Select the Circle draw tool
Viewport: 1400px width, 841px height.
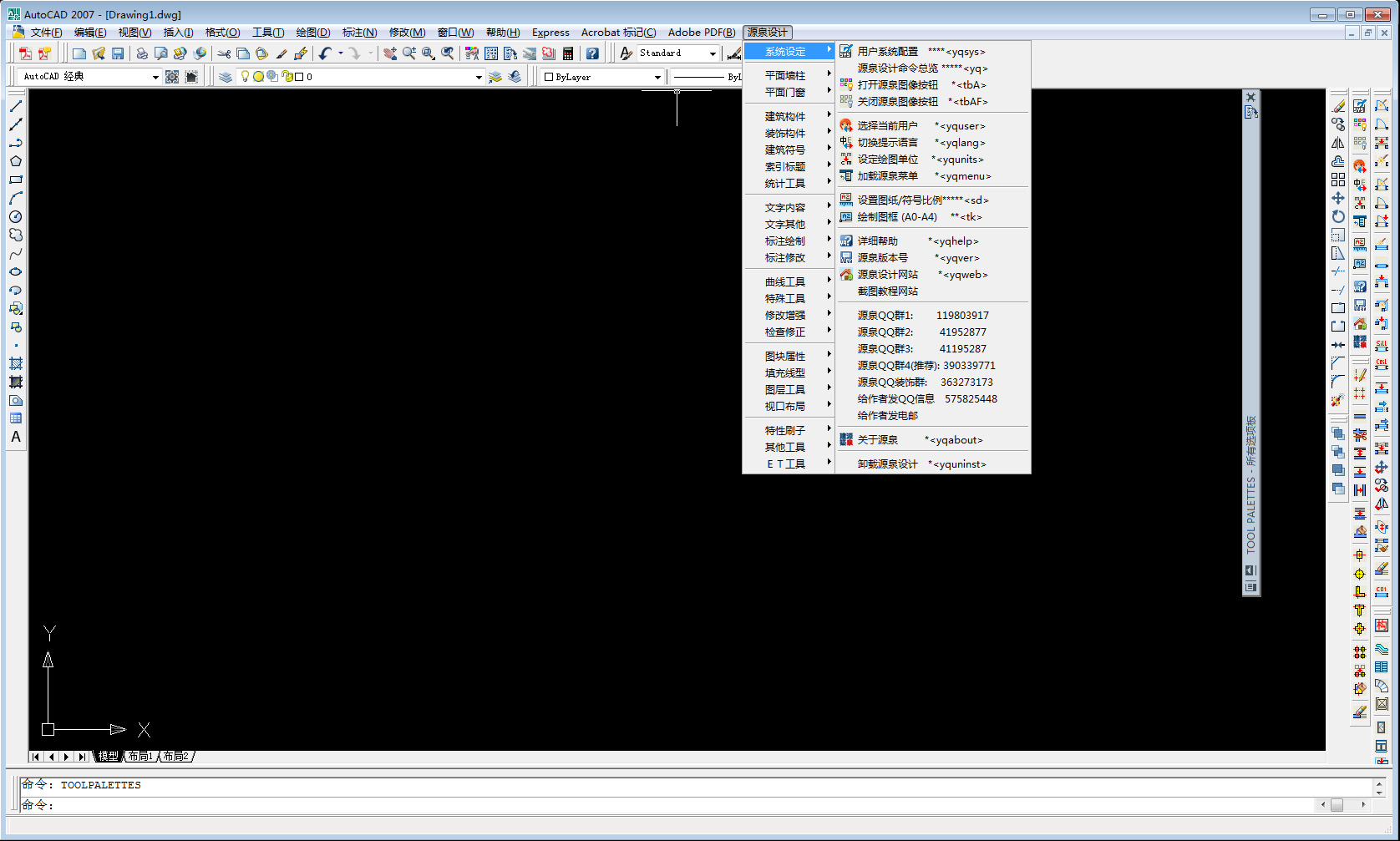pos(16,216)
